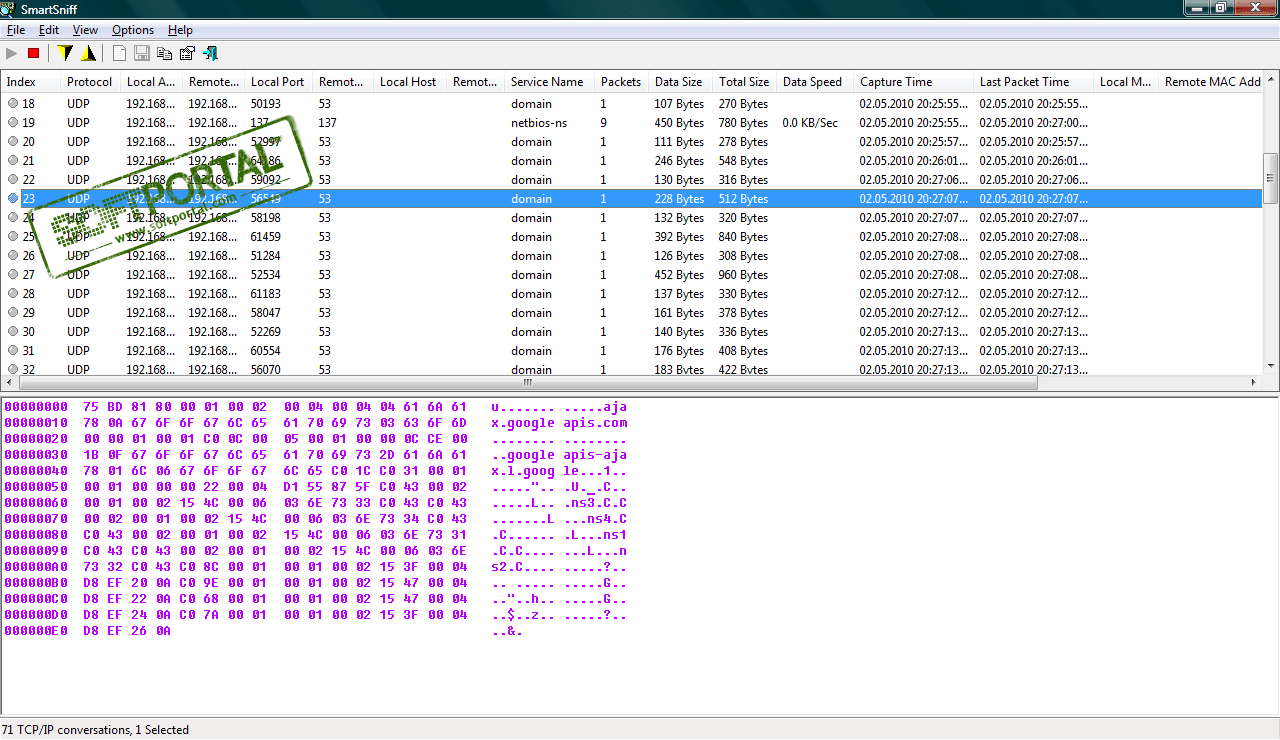This screenshot has height=740, width=1280.
Task: Select the netbios-ns service cell
Action: (538, 123)
